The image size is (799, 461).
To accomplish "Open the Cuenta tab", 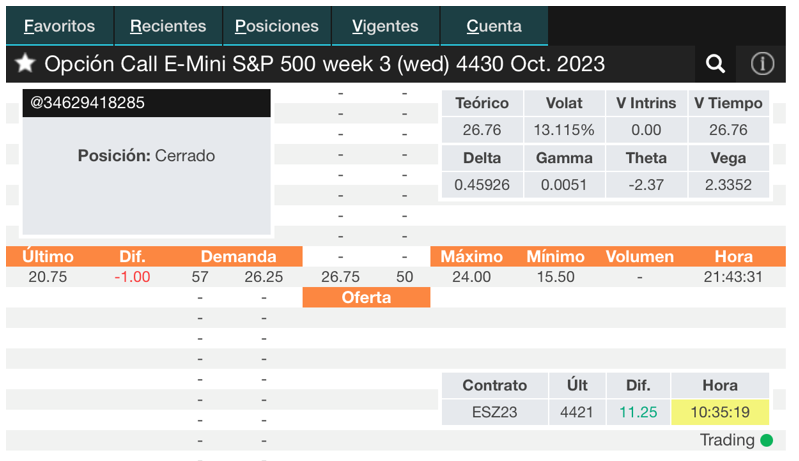I will coord(494,26).
